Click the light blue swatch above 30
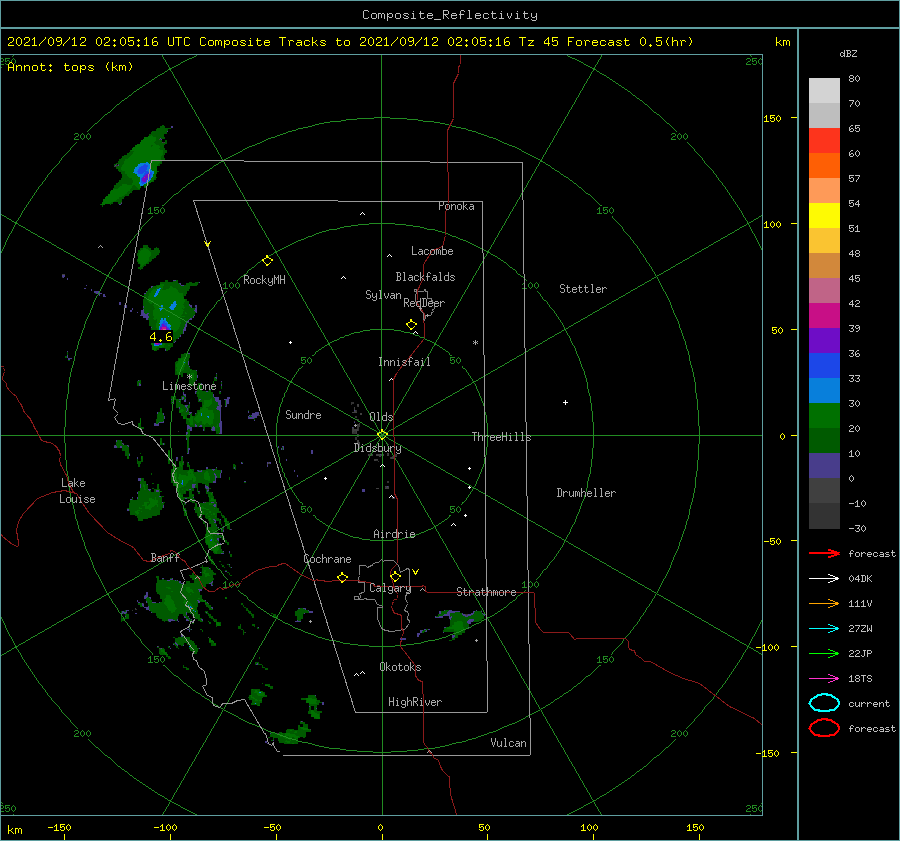The image size is (900, 841). coord(824,390)
